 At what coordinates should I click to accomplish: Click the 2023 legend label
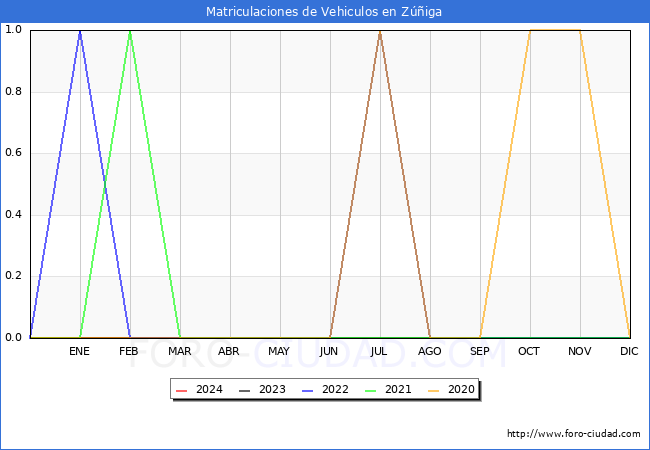point(272,390)
